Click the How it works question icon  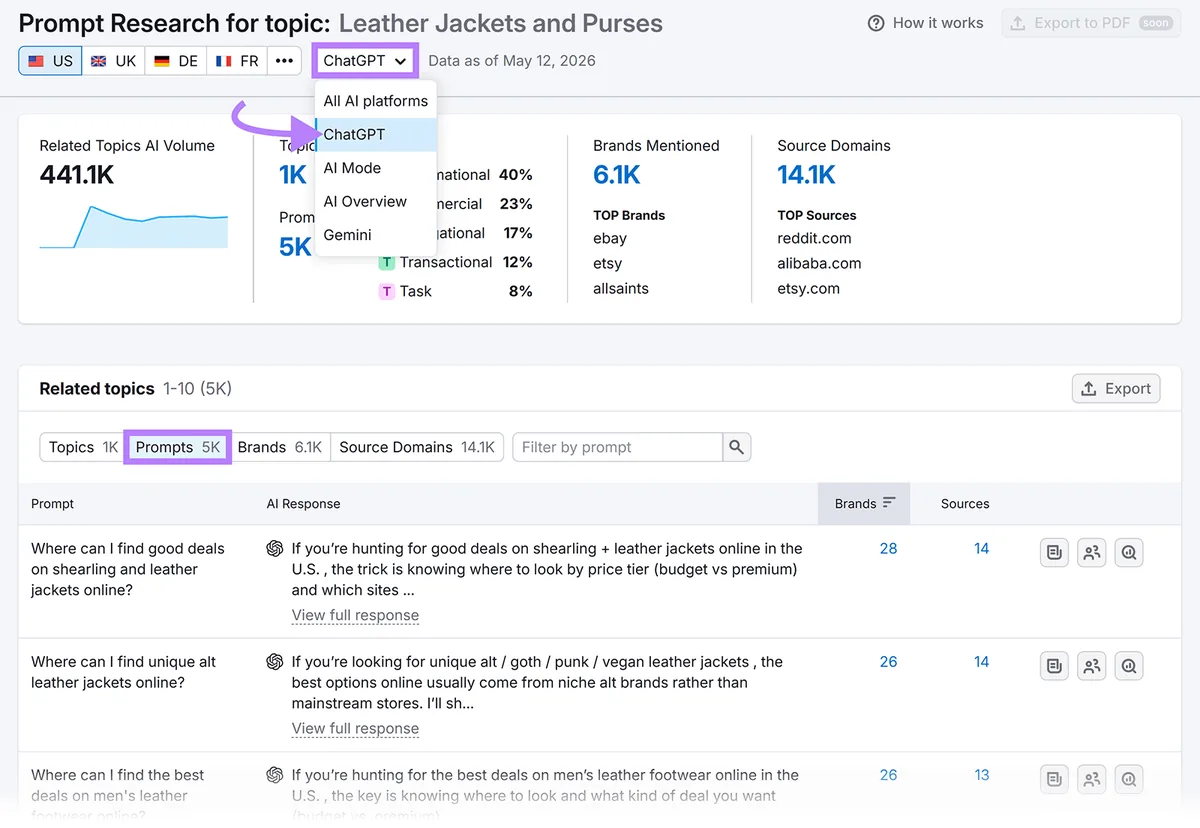[x=876, y=23]
